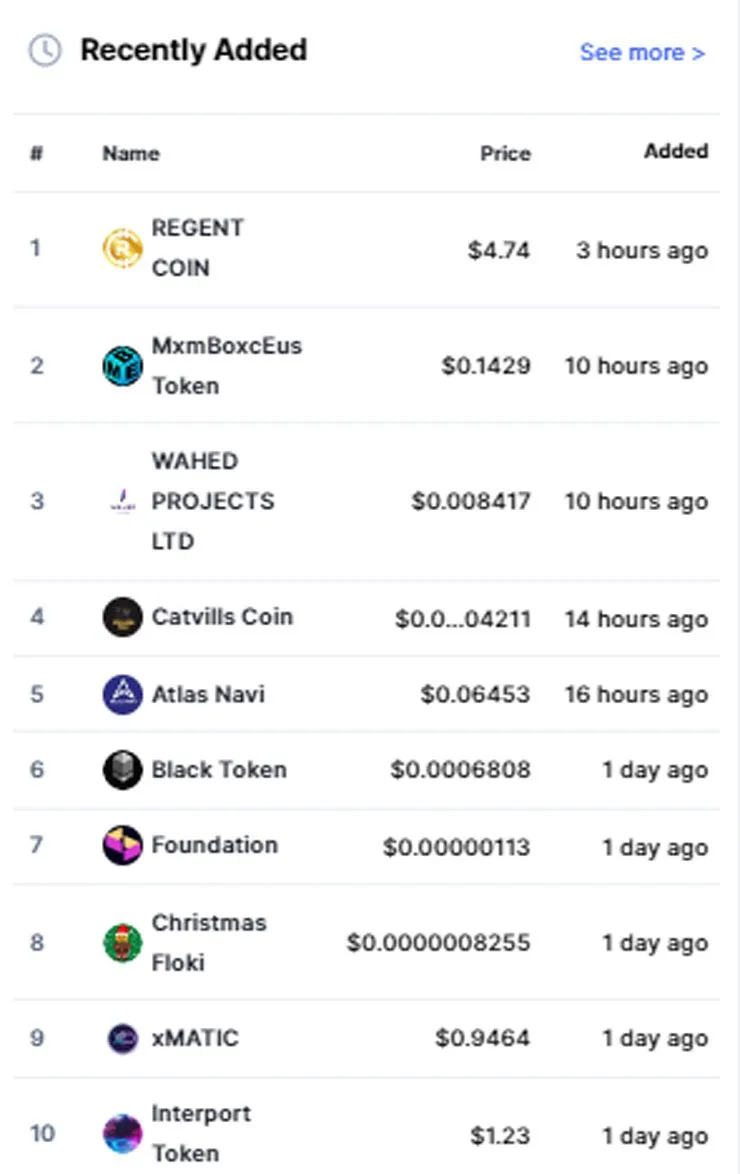
Task: Select the MxmBoxcEus Token cube icon
Action: [122, 366]
